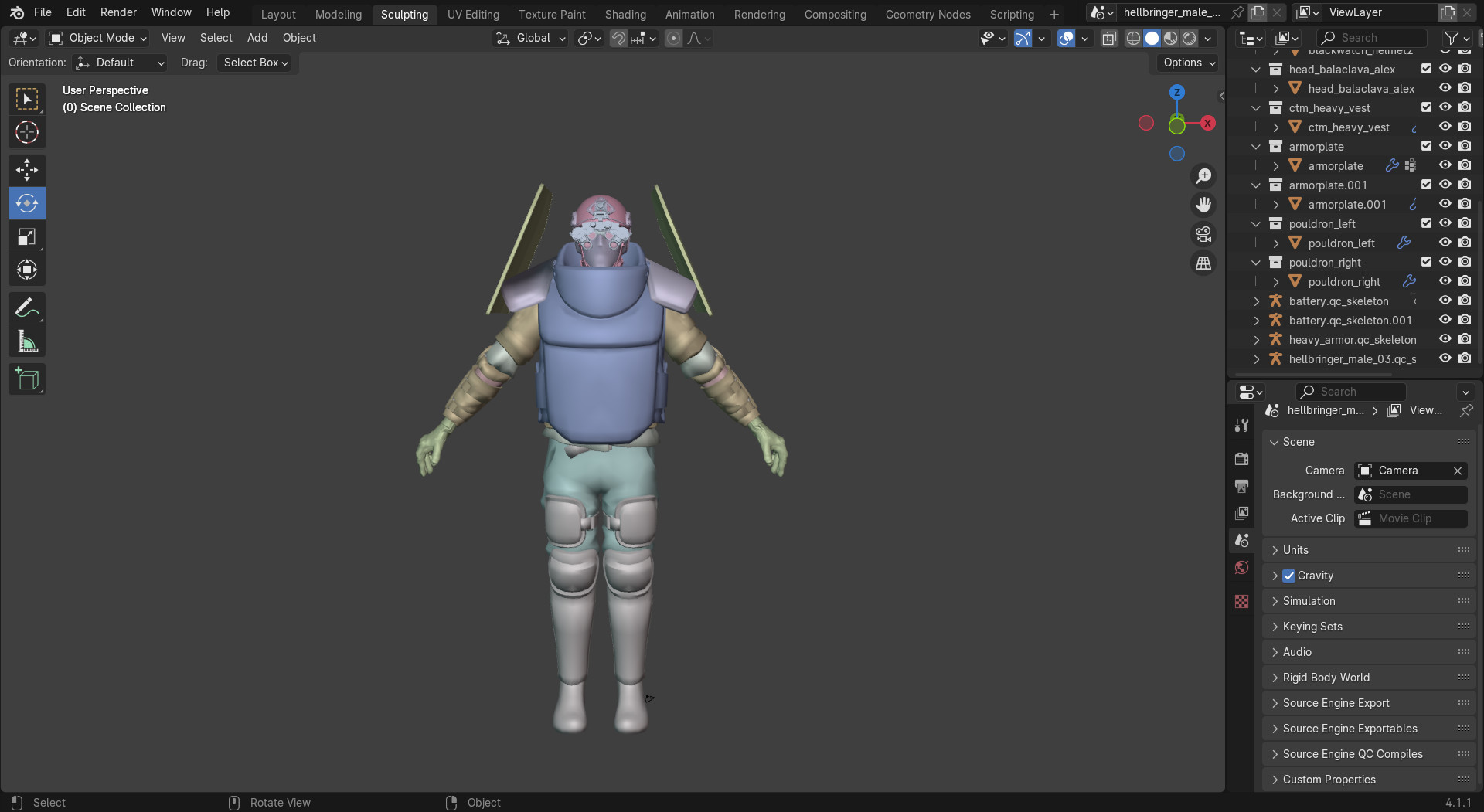Image resolution: width=1484 pixels, height=812 pixels.
Task: Open the Render menu
Action: click(x=117, y=12)
